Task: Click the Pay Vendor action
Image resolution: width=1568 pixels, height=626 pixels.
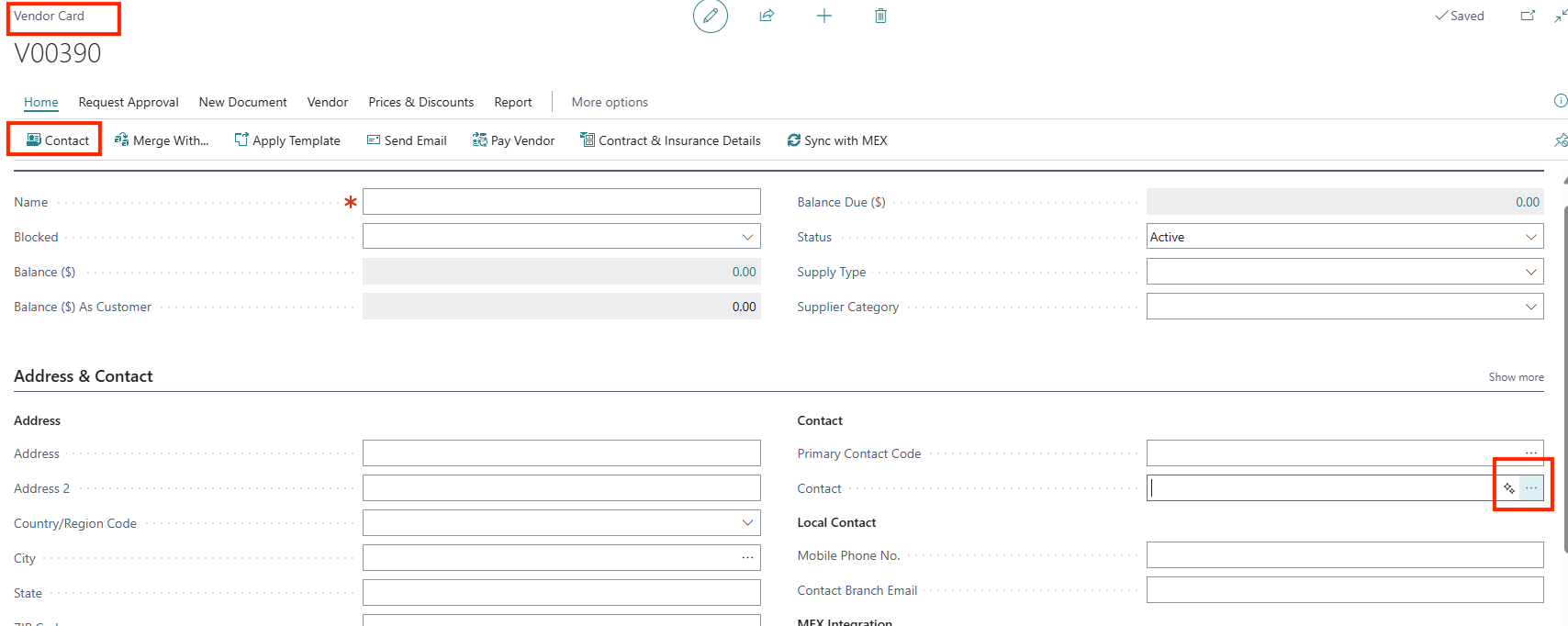Action: (x=513, y=140)
